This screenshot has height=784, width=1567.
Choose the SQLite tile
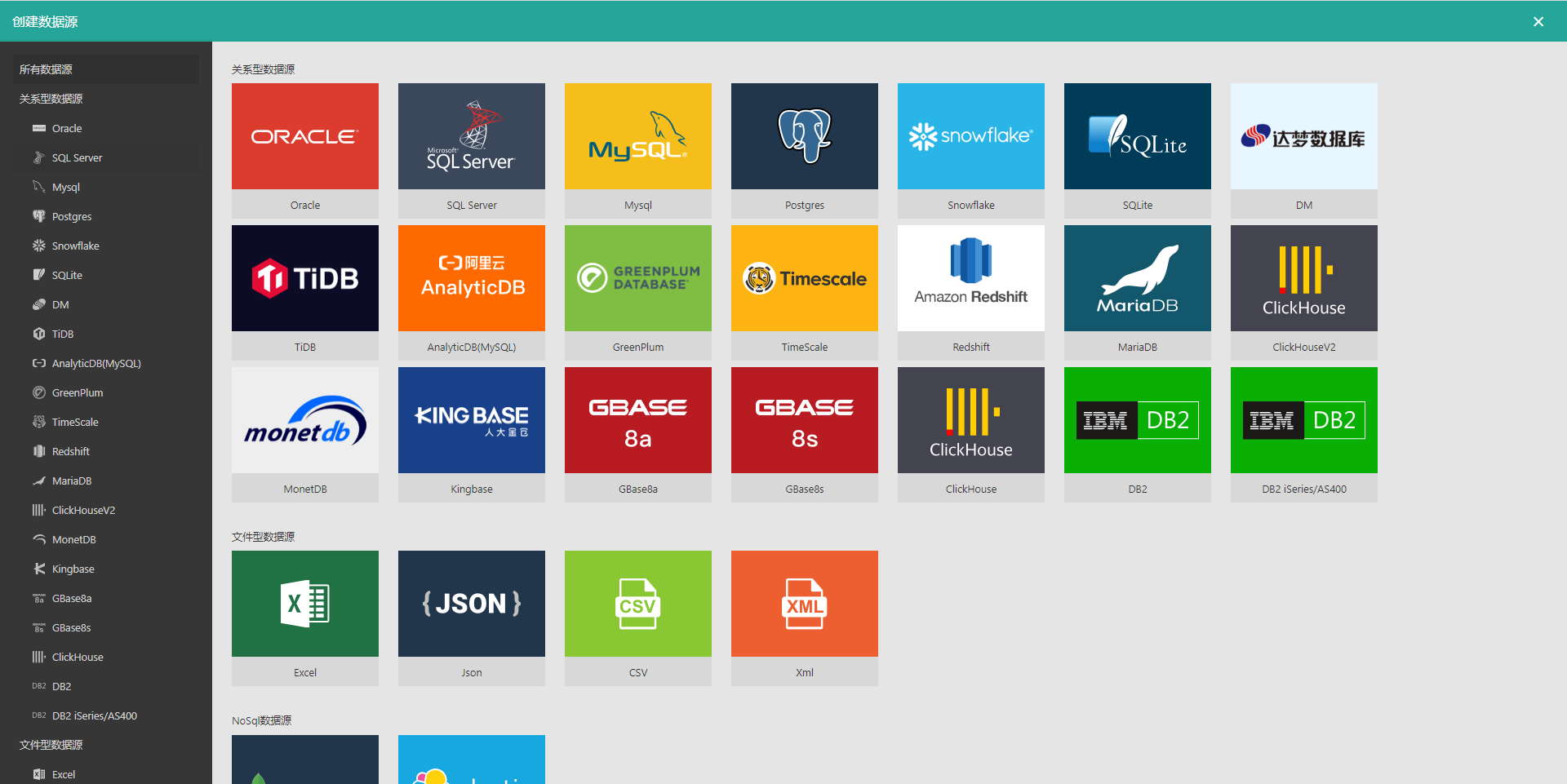pos(1138,150)
